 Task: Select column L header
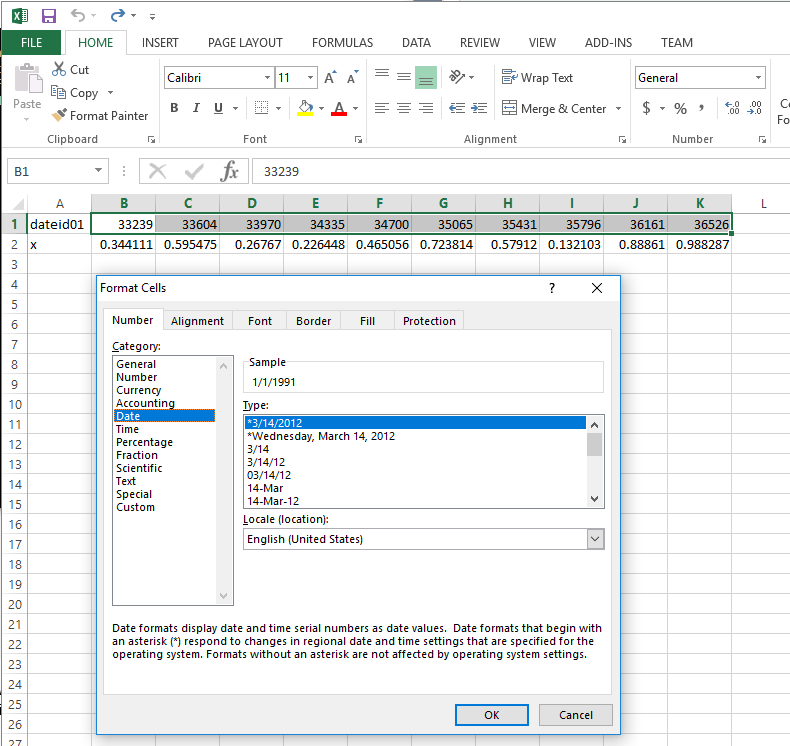pos(763,203)
